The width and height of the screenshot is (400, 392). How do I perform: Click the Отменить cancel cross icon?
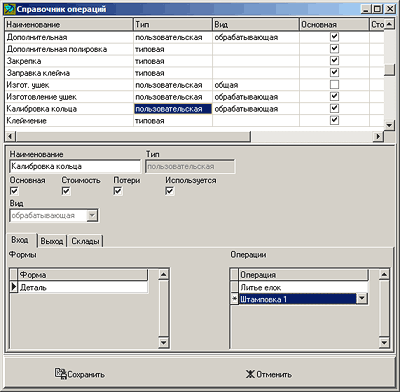(x=250, y=374)
